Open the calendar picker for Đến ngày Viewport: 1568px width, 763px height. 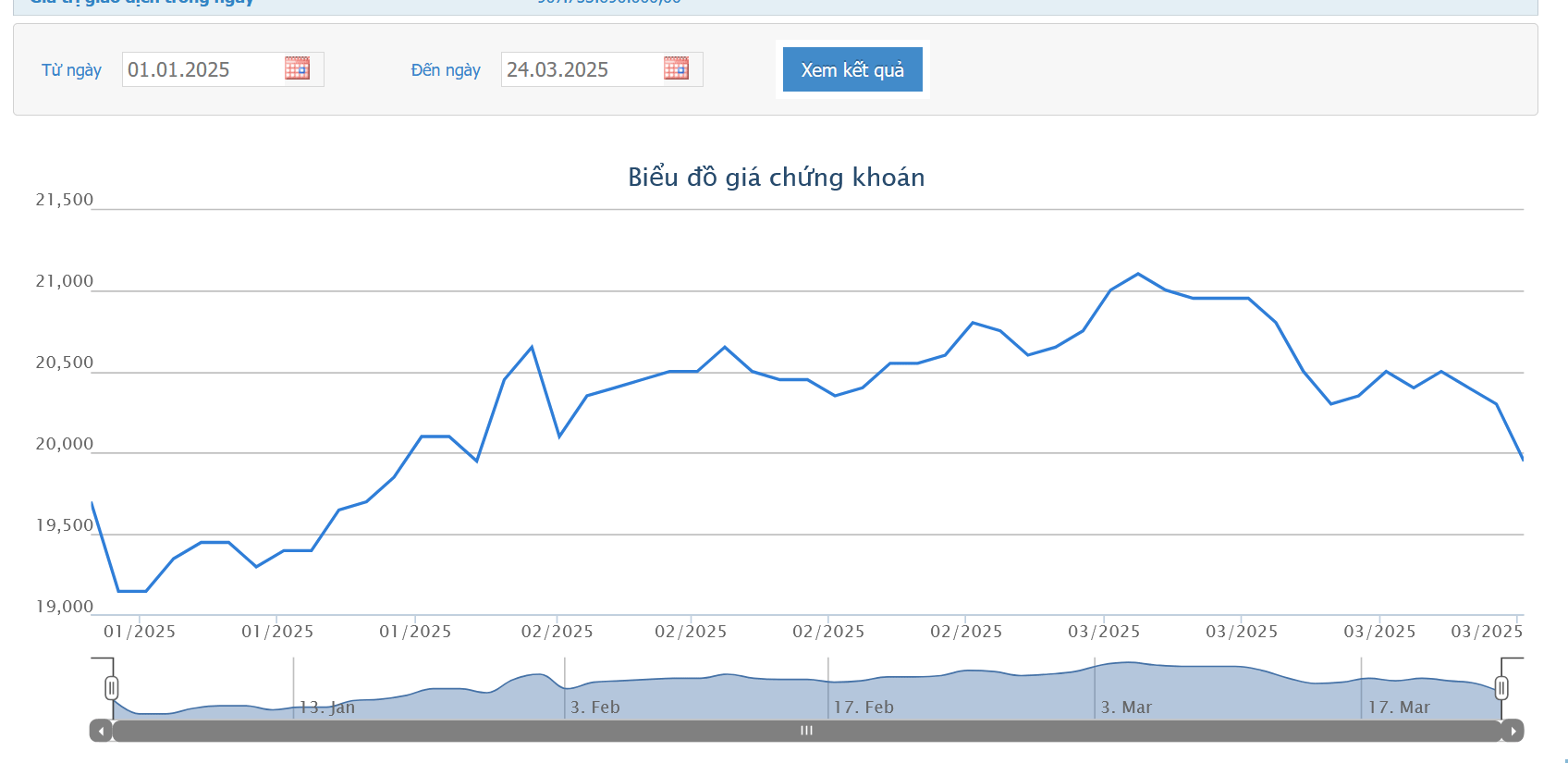(x=676, y=68)
